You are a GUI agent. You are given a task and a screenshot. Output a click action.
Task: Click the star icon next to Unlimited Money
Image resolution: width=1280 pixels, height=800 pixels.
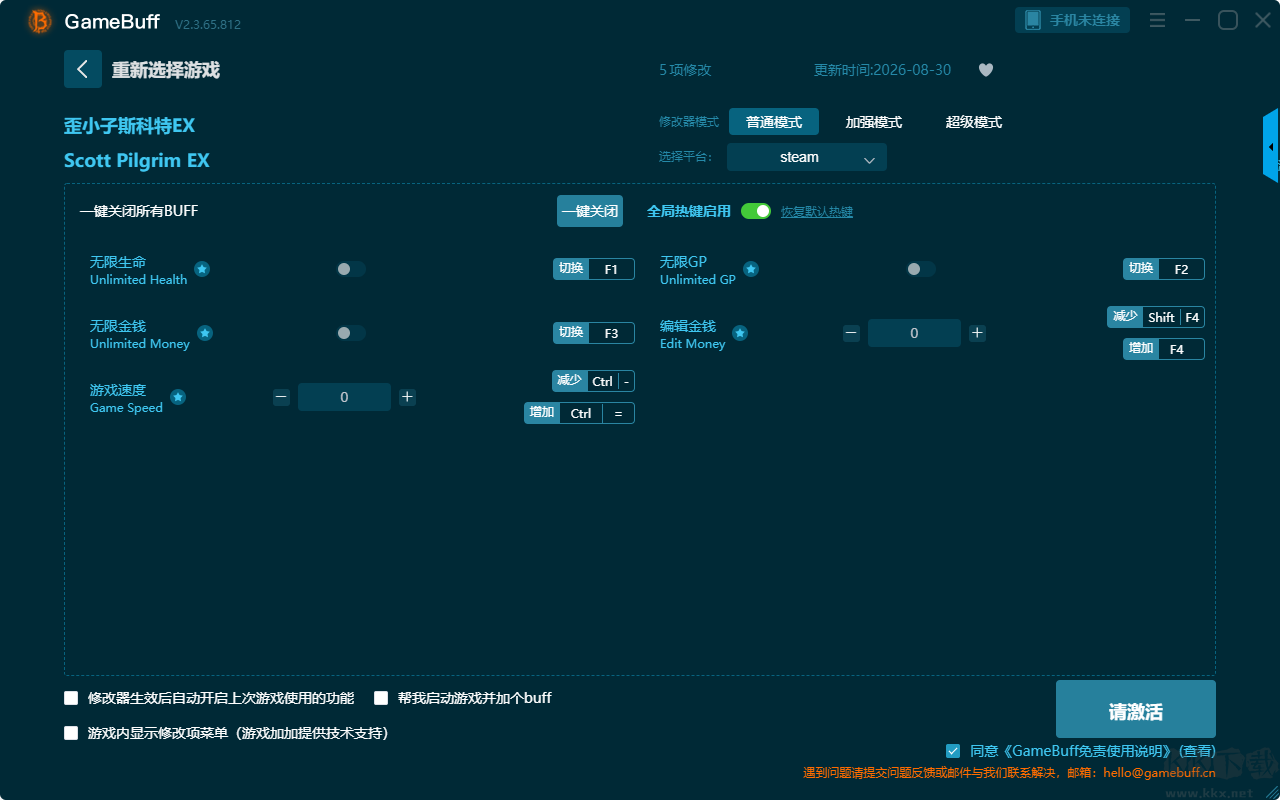(x=205, y=333)
